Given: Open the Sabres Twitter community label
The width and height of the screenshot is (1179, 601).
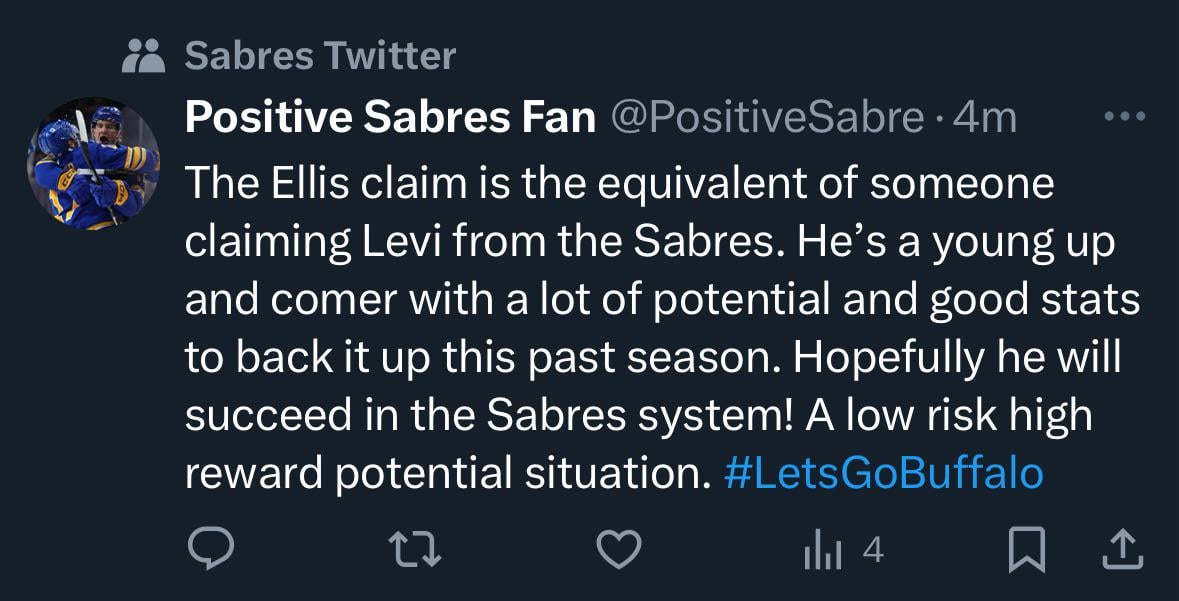Looking at the screenshot, I should (x=320, y=56).
